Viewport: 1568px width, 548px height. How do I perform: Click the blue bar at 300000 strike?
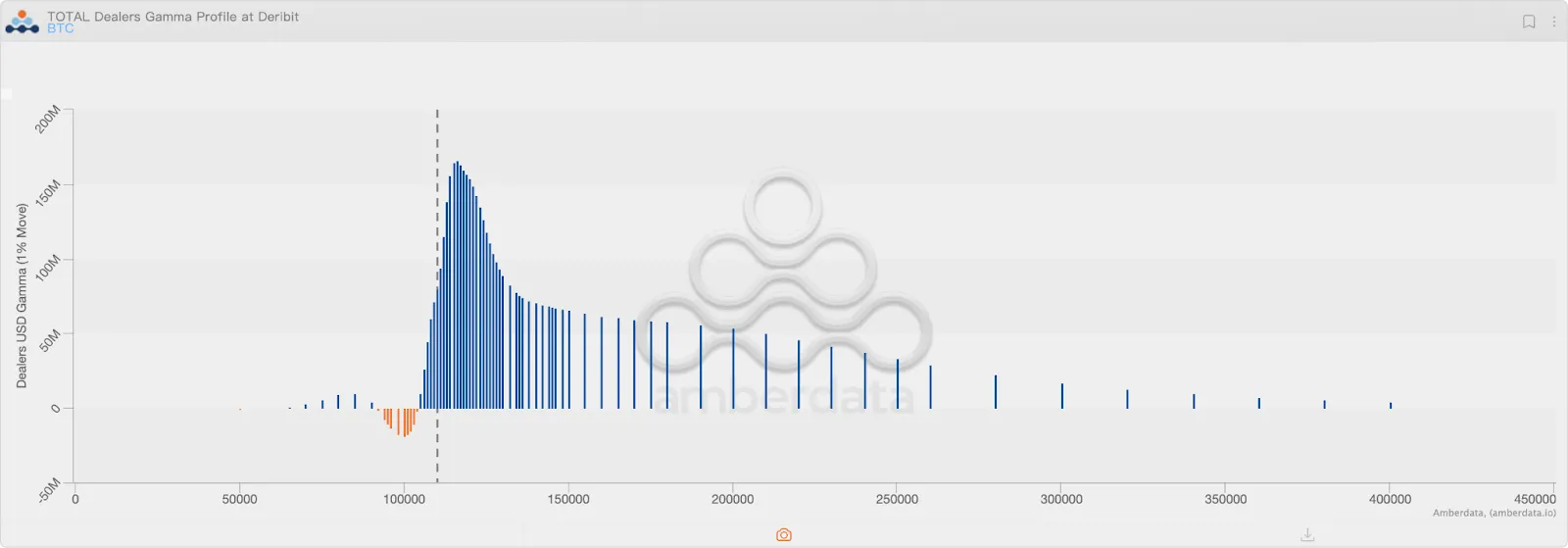pyautogui.click(x=1062, y=396)
